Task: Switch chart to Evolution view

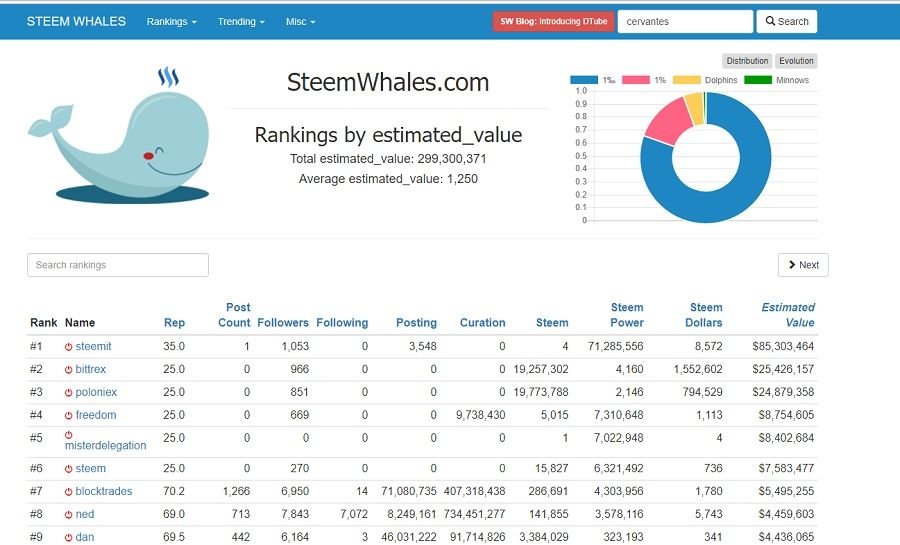Action: point(796,61)
